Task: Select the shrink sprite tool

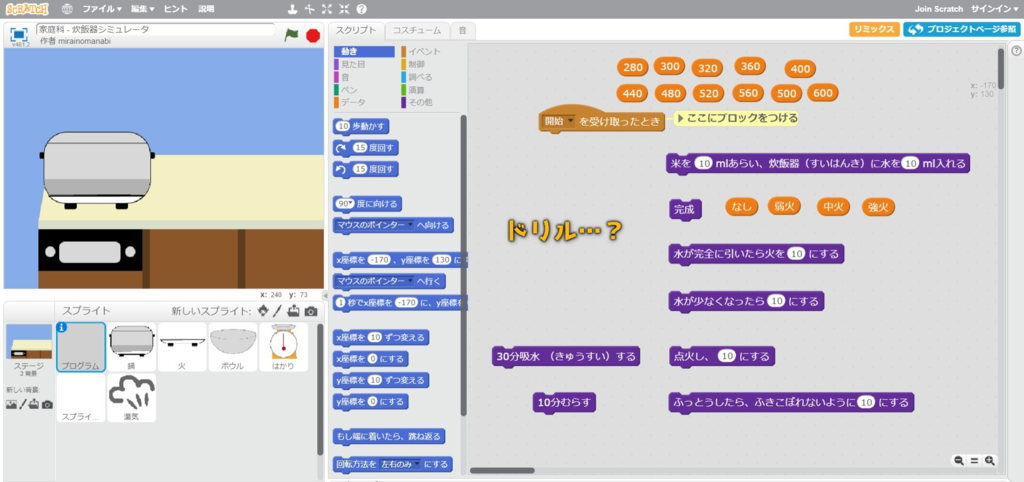Action: 344,9
